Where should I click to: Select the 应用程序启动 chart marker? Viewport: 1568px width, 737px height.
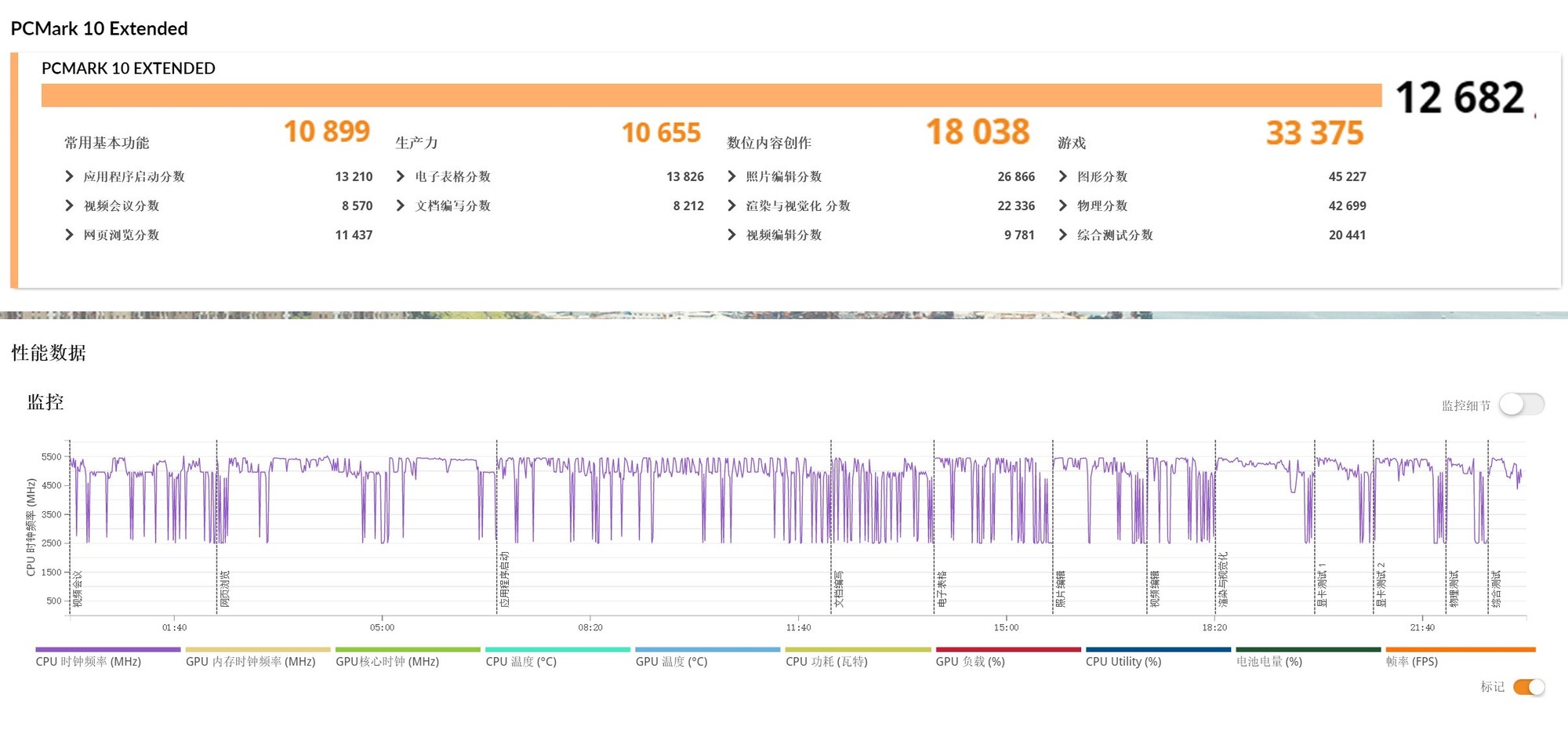(505, 579)
